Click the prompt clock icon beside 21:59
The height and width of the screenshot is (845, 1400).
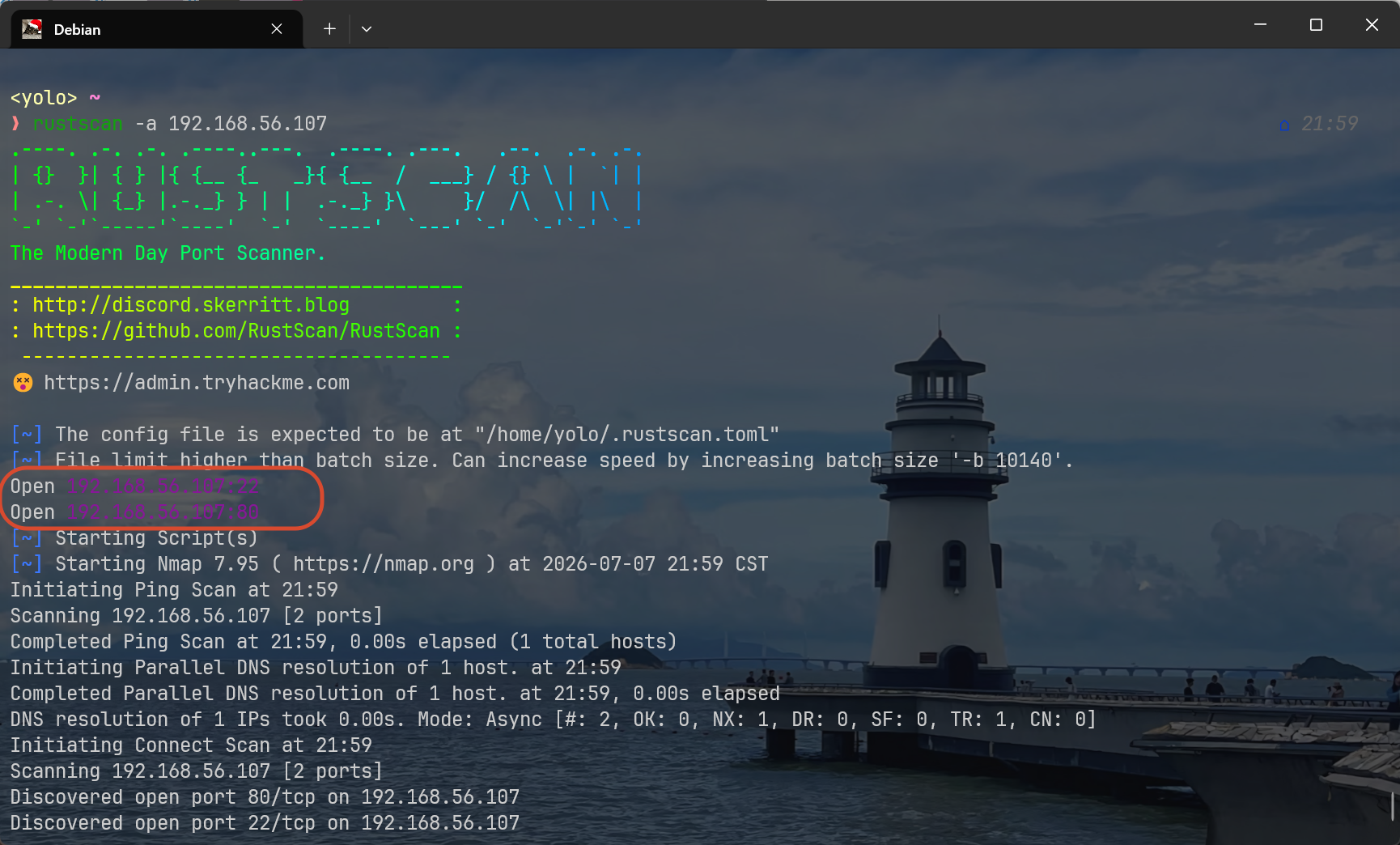tap(1284, 125)
